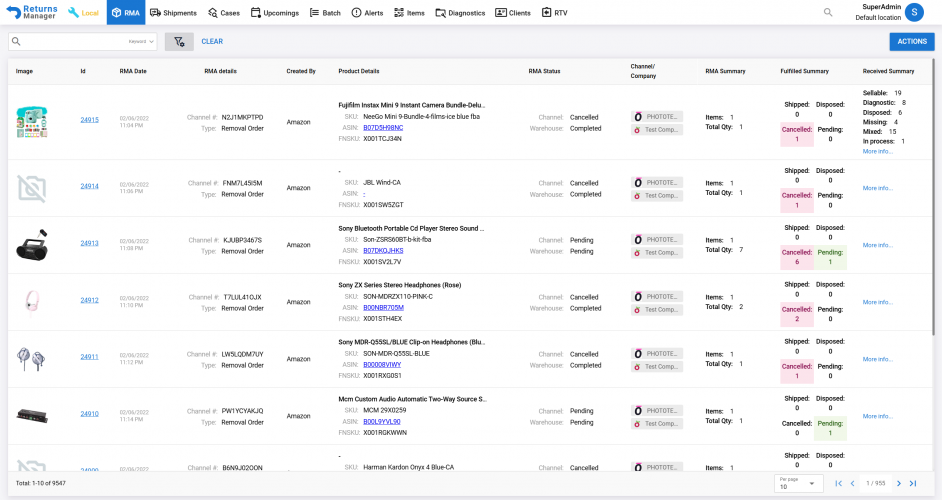Jump to the last page

coord(913,484)
